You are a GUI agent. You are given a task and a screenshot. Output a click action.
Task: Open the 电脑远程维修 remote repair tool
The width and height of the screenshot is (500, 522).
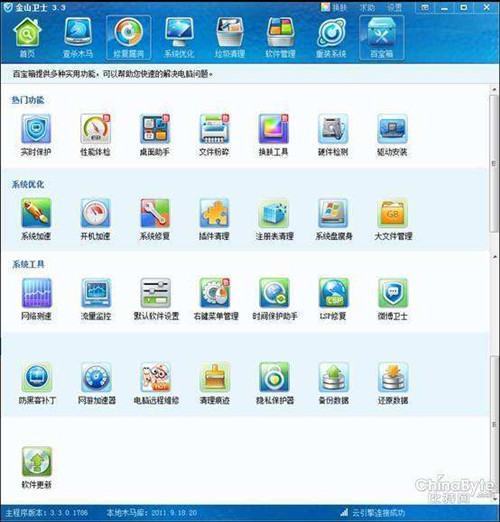coord(156,383)
